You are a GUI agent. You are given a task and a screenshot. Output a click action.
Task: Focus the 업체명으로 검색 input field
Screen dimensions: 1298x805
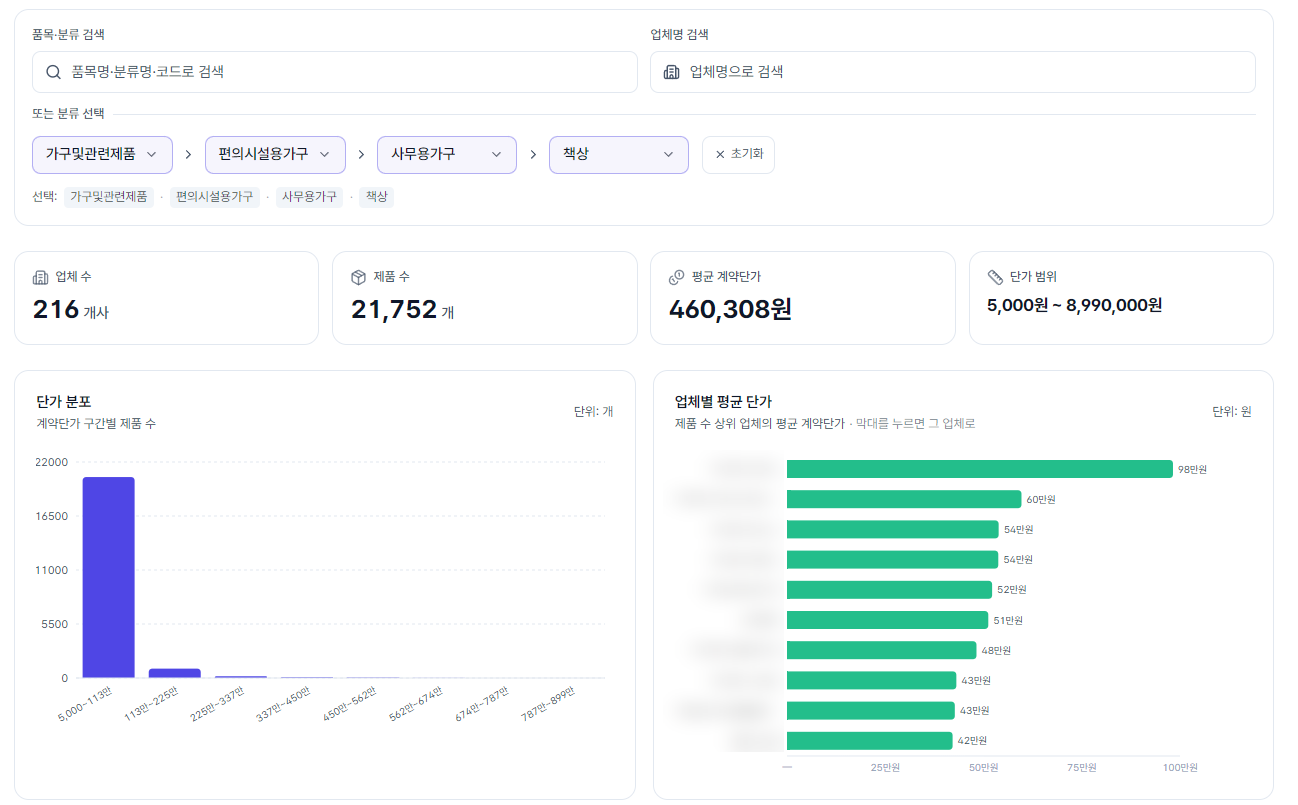click(953, 72)
